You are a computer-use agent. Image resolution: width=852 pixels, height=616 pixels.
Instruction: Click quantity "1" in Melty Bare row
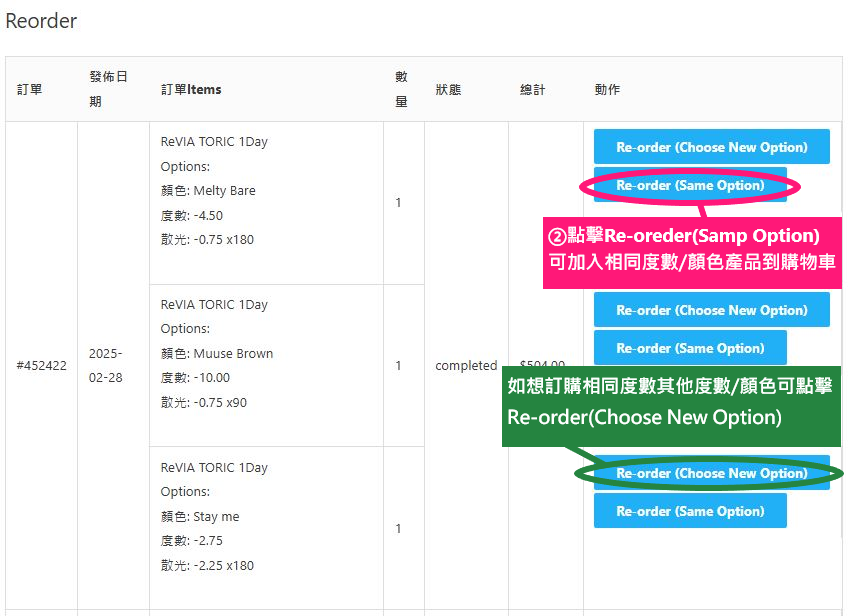pyautogui.click(x=398, y=203)
